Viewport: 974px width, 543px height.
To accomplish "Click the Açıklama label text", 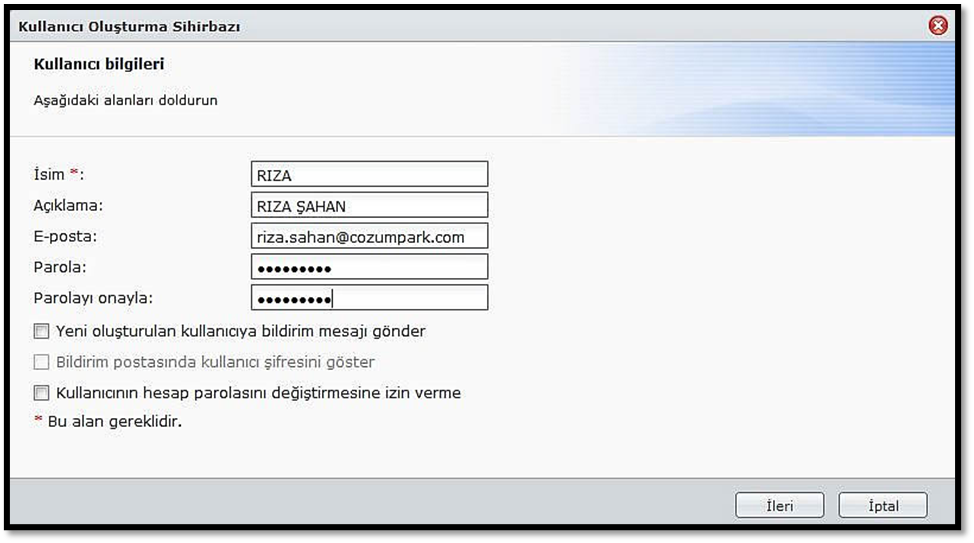I will click(69, 205).
